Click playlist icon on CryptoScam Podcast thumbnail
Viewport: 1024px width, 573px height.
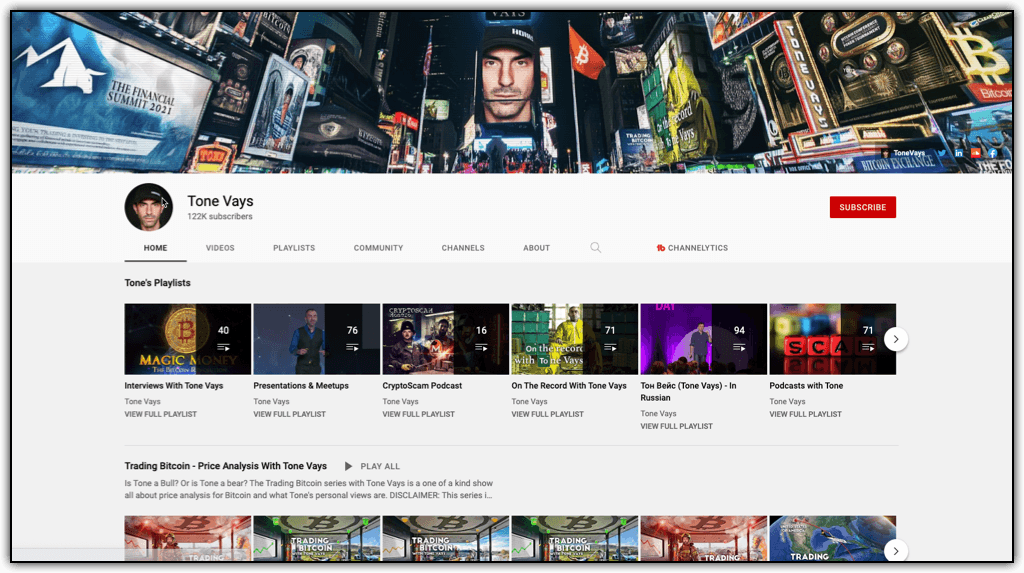point(481,348)
